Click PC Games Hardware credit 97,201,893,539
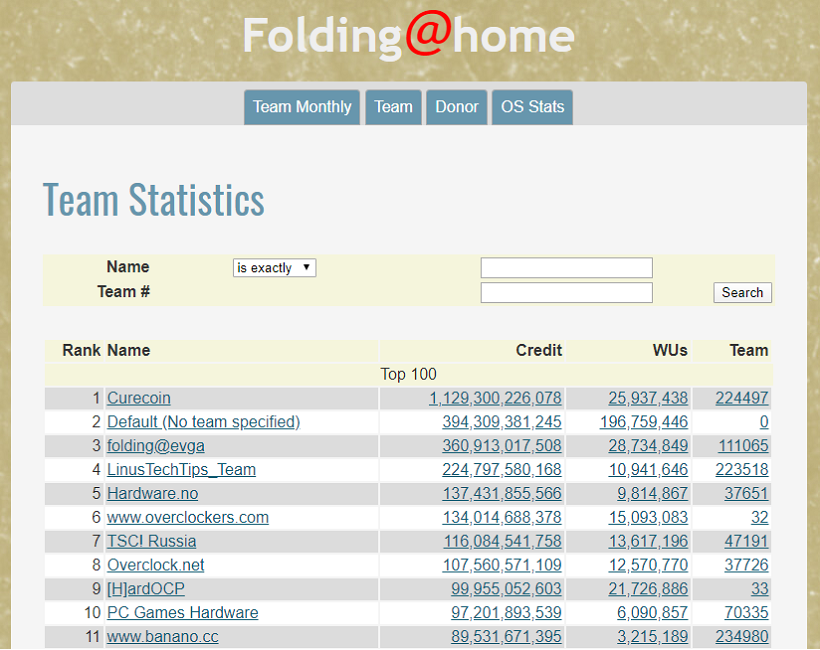820x650 pixels. (x=506, y=613)
